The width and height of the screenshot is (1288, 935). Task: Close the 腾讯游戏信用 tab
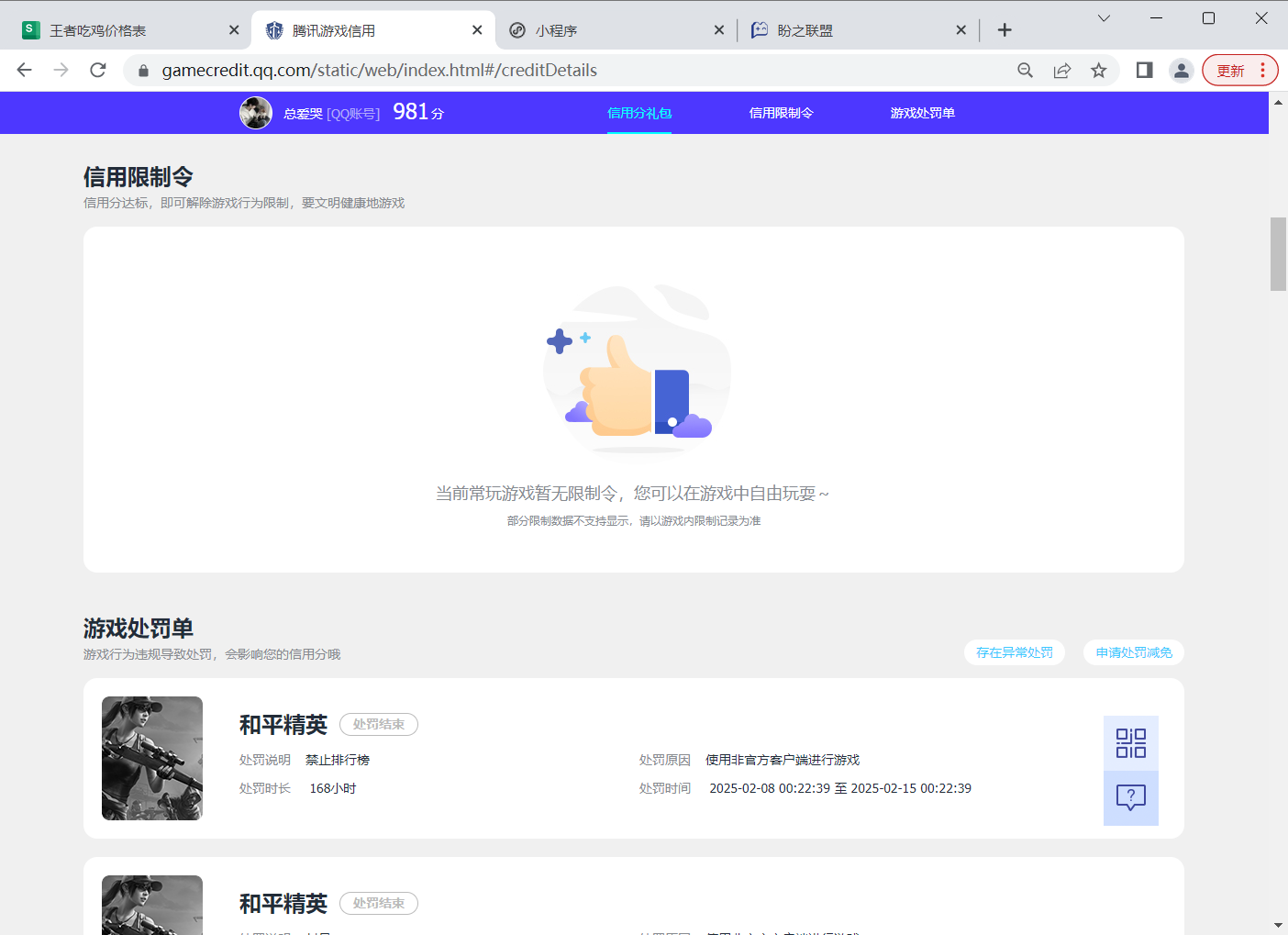point(477,30)
